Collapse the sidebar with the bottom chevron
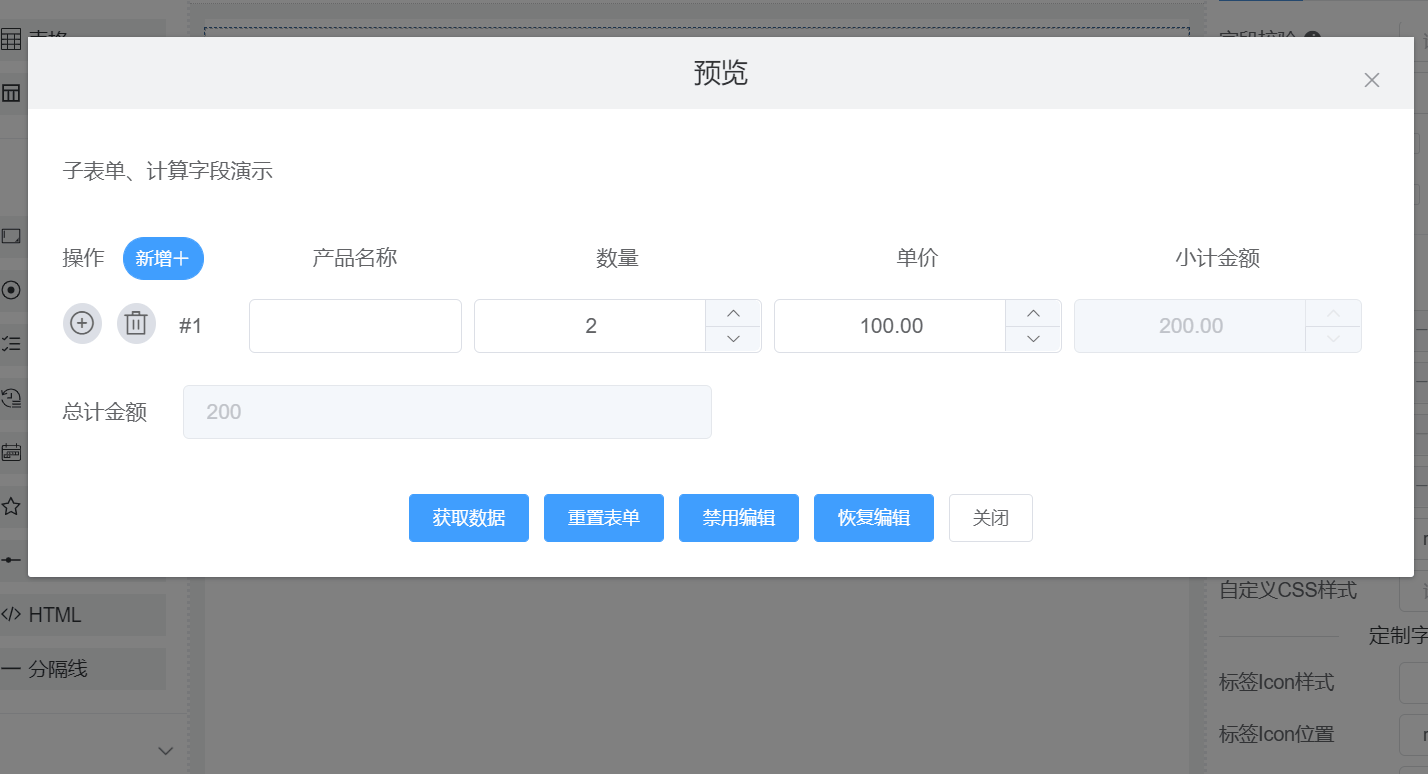This screenshot has height=774, width=1428. (164, 750)
